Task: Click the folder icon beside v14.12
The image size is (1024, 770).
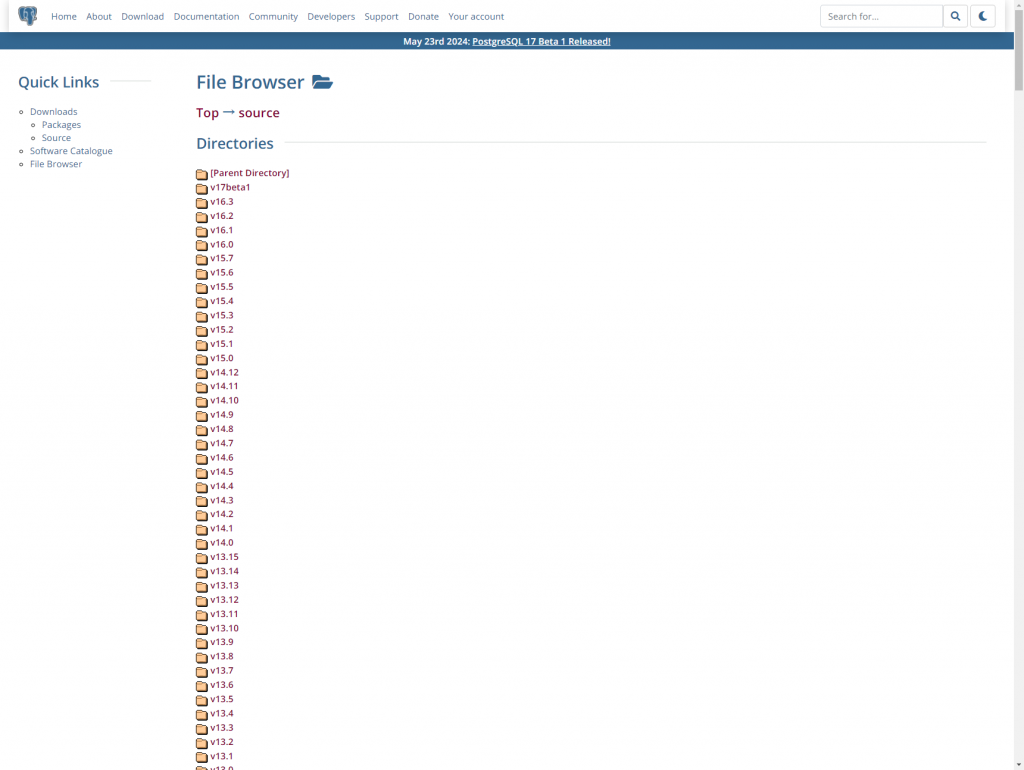Action: click(x=202, y=373)
